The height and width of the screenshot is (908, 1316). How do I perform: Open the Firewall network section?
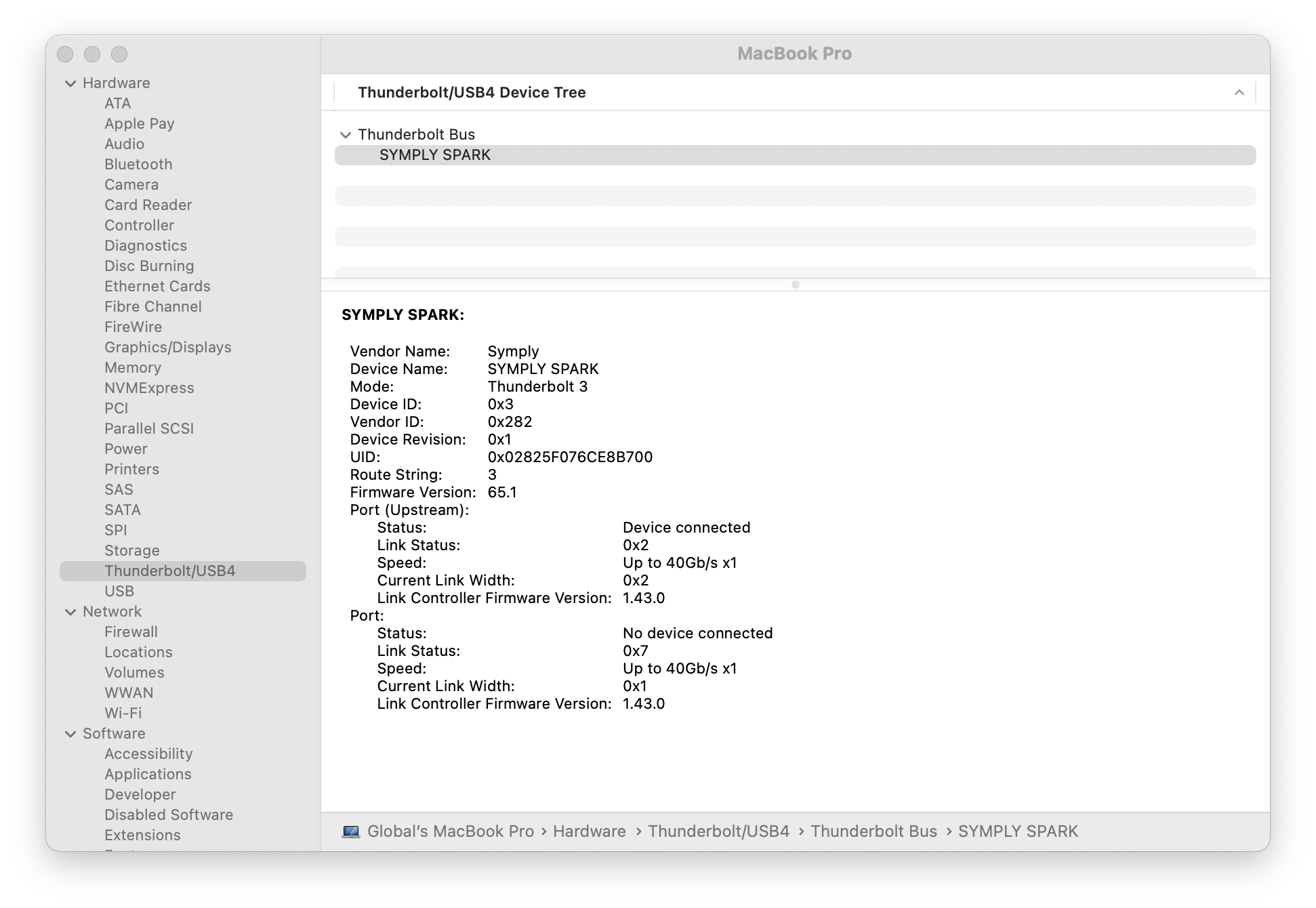point(131,632)
